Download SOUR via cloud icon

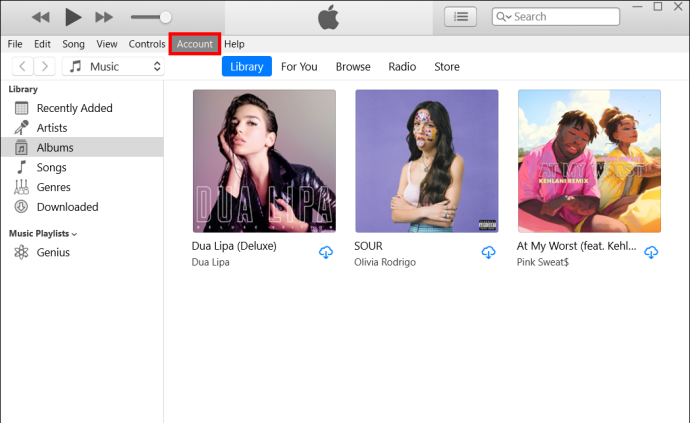[488, 252]
